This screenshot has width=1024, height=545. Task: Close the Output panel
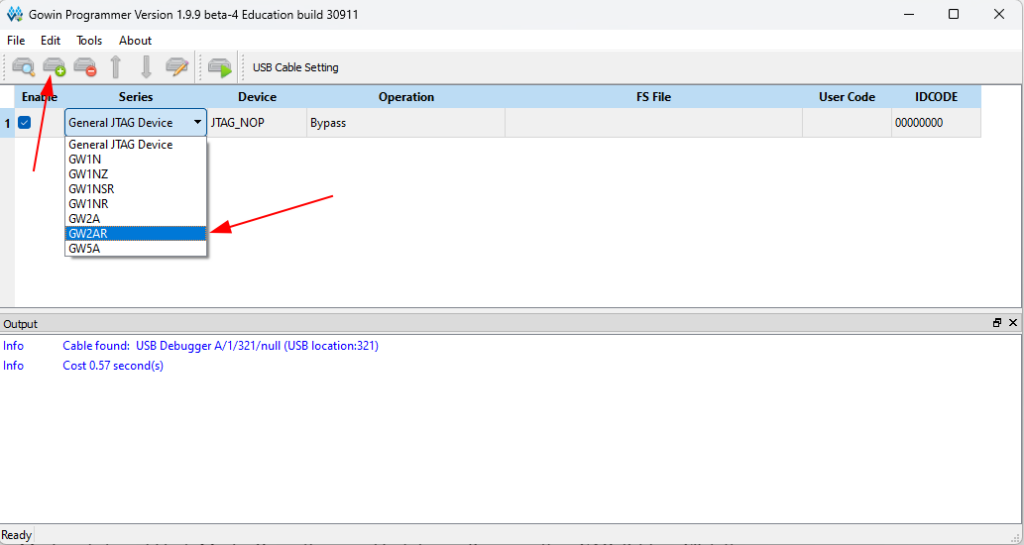[1013, 323]
